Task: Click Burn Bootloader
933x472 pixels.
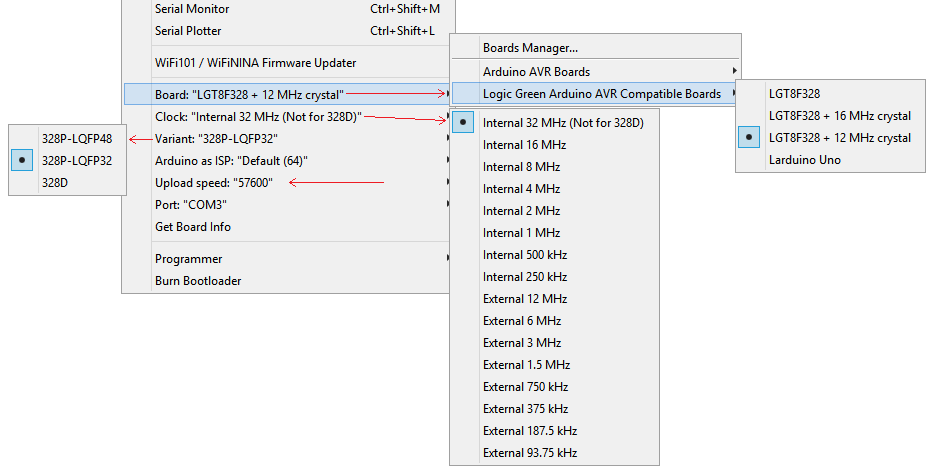Action: 288,281
